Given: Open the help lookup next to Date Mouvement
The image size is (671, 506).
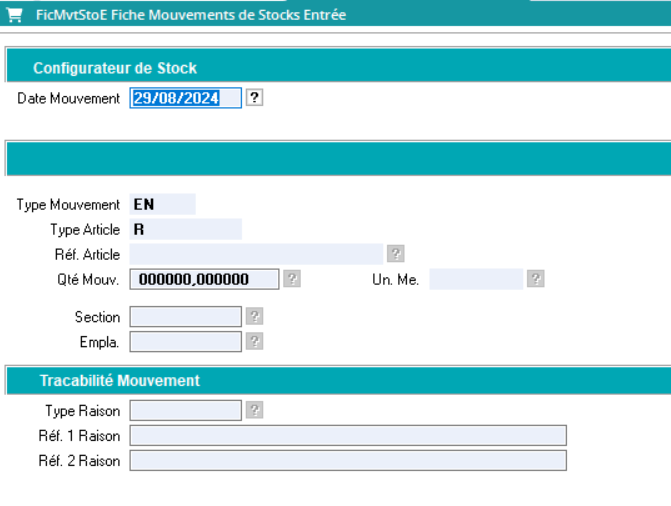Looking at the screenshot, I should pos(254,98).
